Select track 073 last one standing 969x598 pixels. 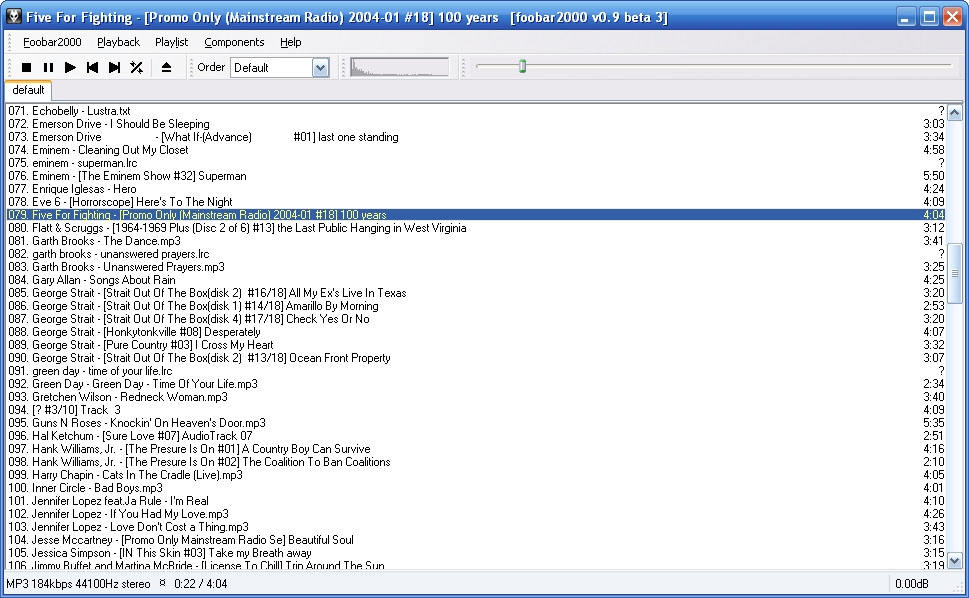click(475, 137)
